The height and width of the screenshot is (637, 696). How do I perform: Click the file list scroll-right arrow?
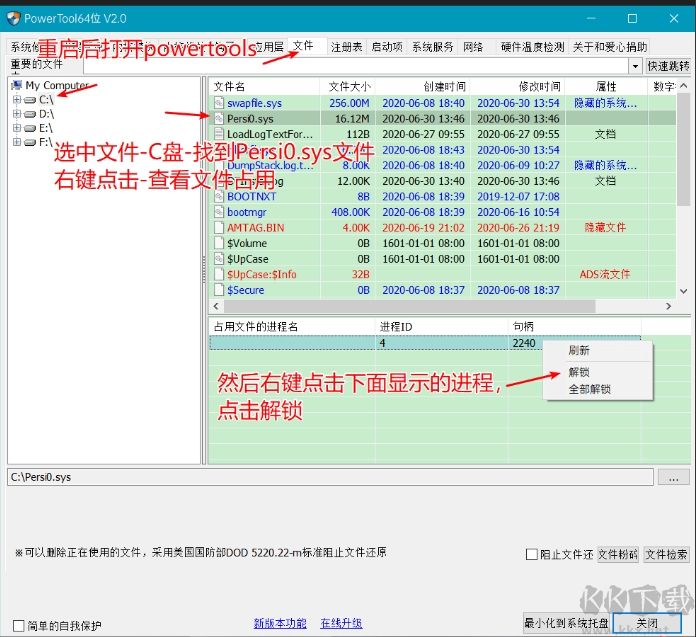coord(668,306)
